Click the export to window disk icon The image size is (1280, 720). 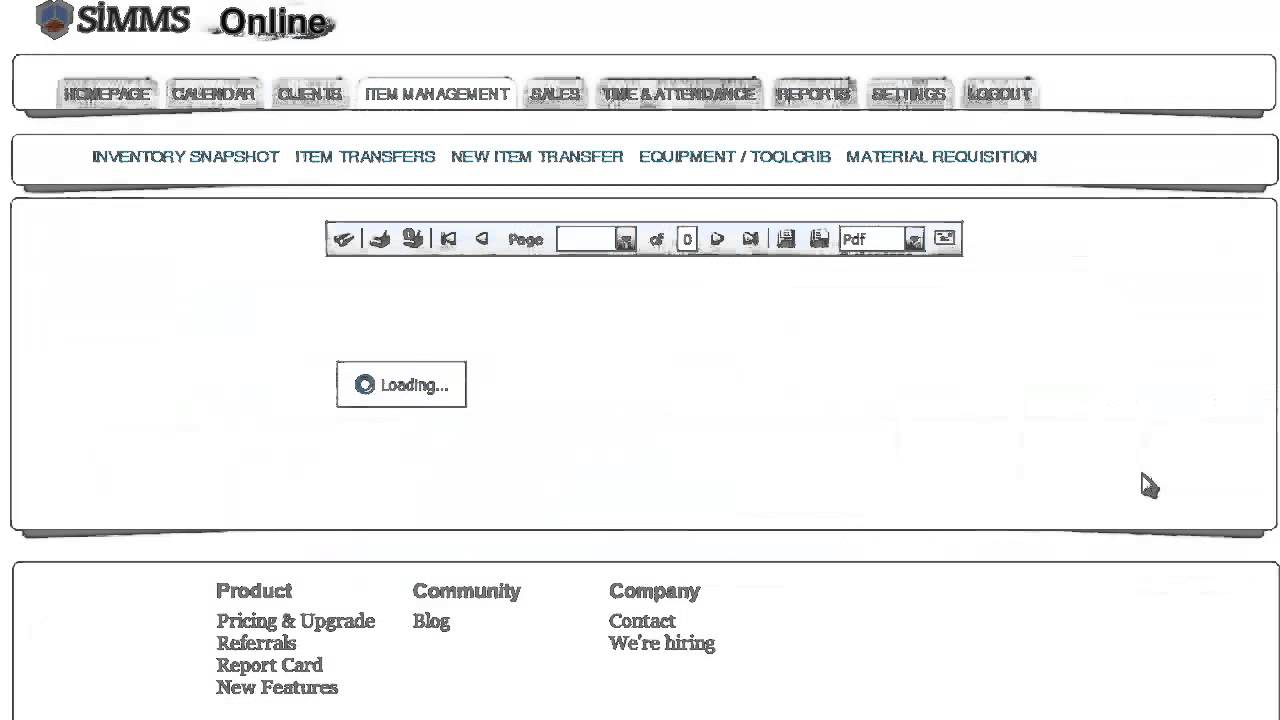[x=819, y=239]
